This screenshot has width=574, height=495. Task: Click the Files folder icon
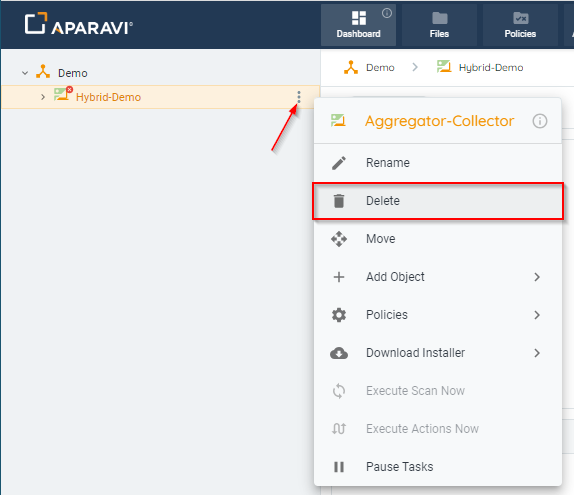(x=439, y=18)
